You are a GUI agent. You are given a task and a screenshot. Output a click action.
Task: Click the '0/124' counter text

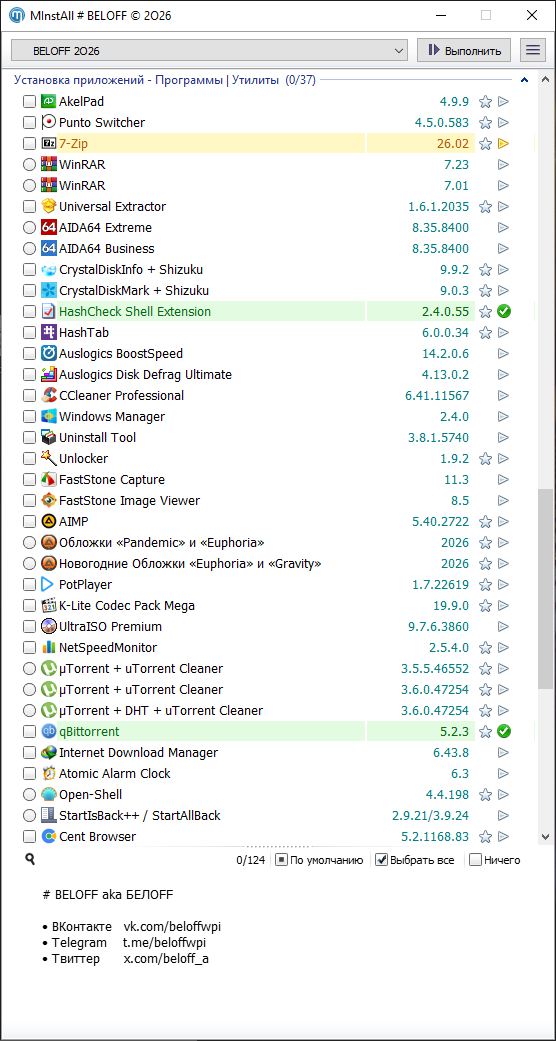(x=251, y=860)
